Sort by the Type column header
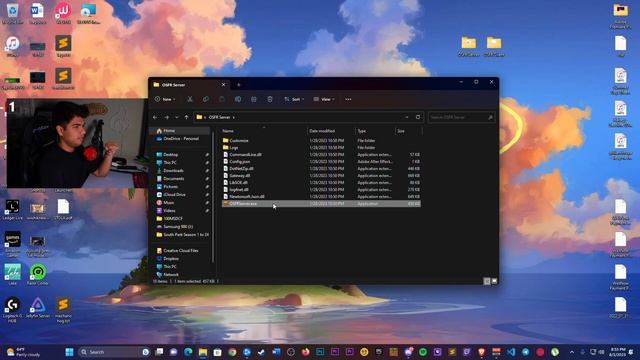The image size is (640, 360). pos(375,131)
